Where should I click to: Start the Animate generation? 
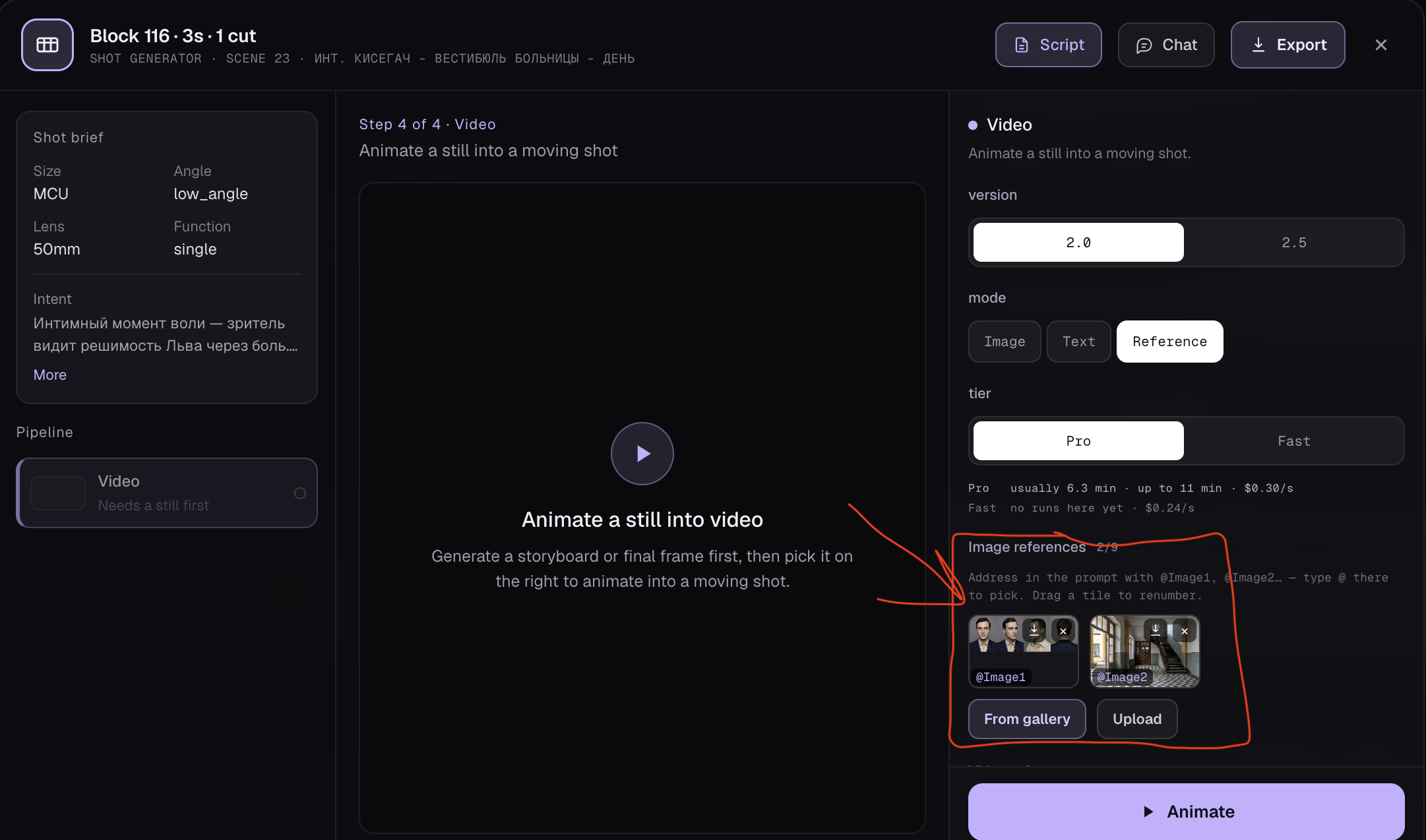[x=1186, y=812]
